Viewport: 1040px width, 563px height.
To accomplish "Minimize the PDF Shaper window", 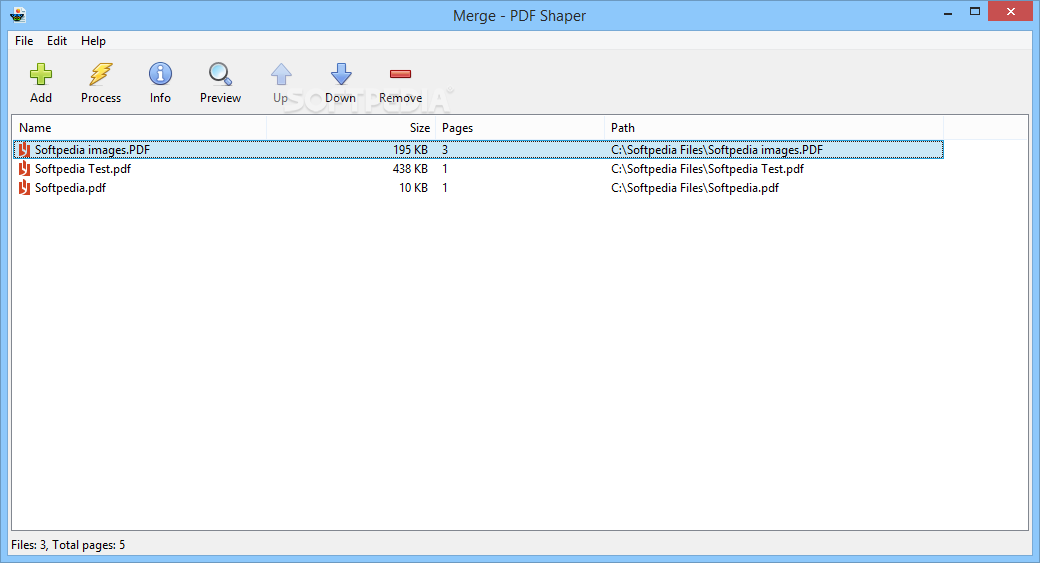I will [948, 12].
